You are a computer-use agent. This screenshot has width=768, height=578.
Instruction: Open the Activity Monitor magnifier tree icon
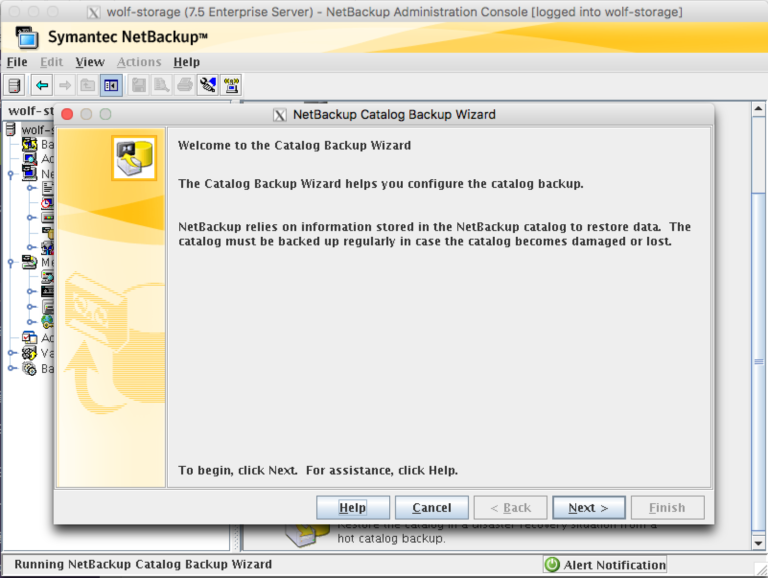(29, 158)
